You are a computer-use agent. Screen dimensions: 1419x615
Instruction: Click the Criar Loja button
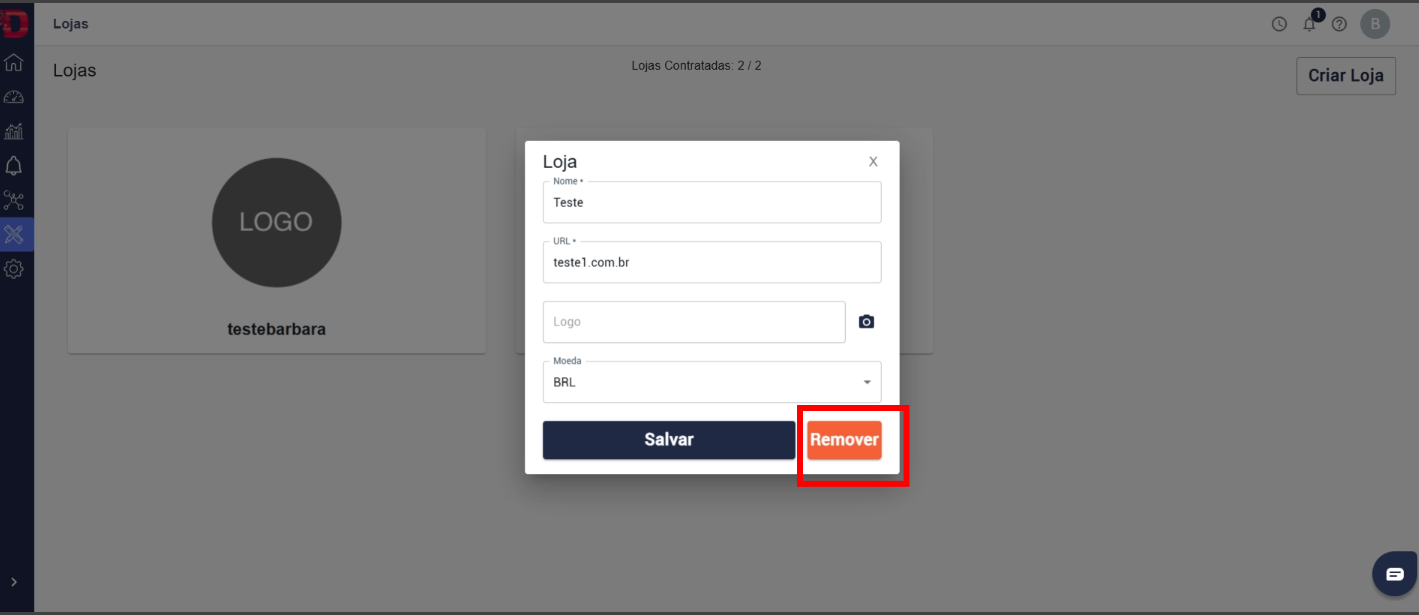[1346, 76]
